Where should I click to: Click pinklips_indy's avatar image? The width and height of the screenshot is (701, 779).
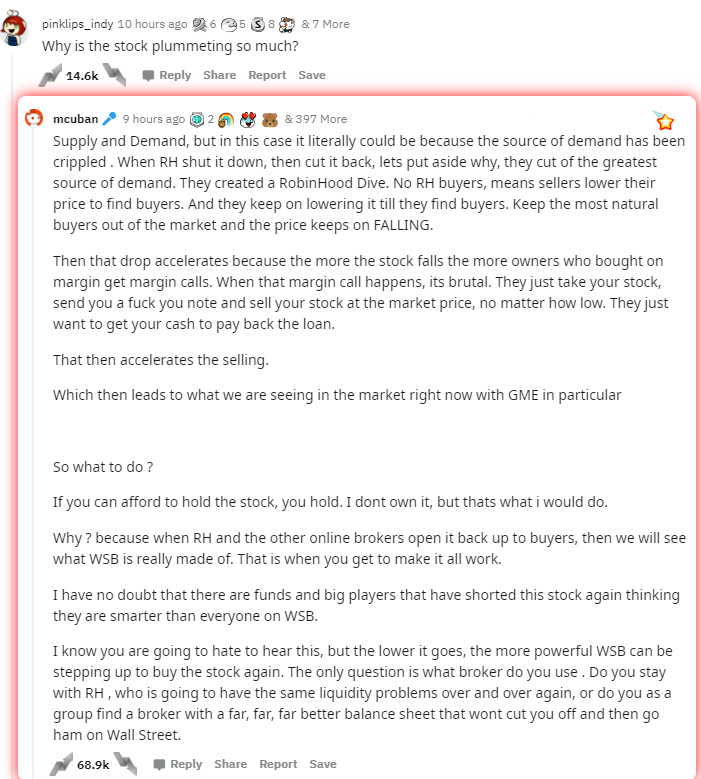(x=14, y=28)
